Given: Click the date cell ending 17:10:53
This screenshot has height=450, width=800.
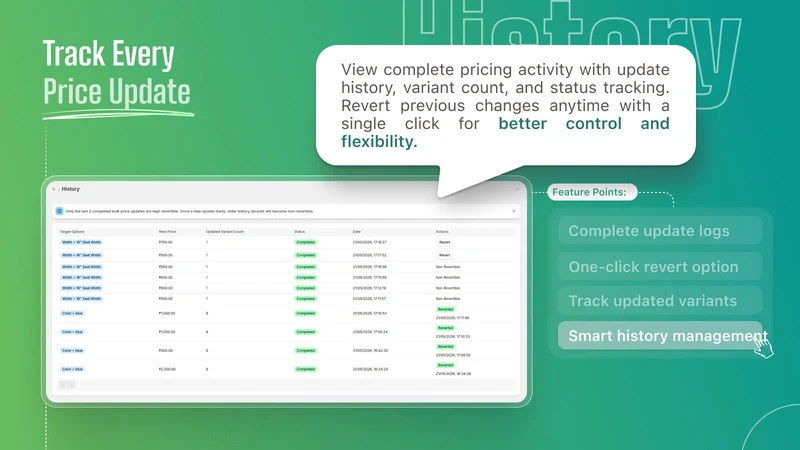Looking at the screenshot, I should [369, 313].
